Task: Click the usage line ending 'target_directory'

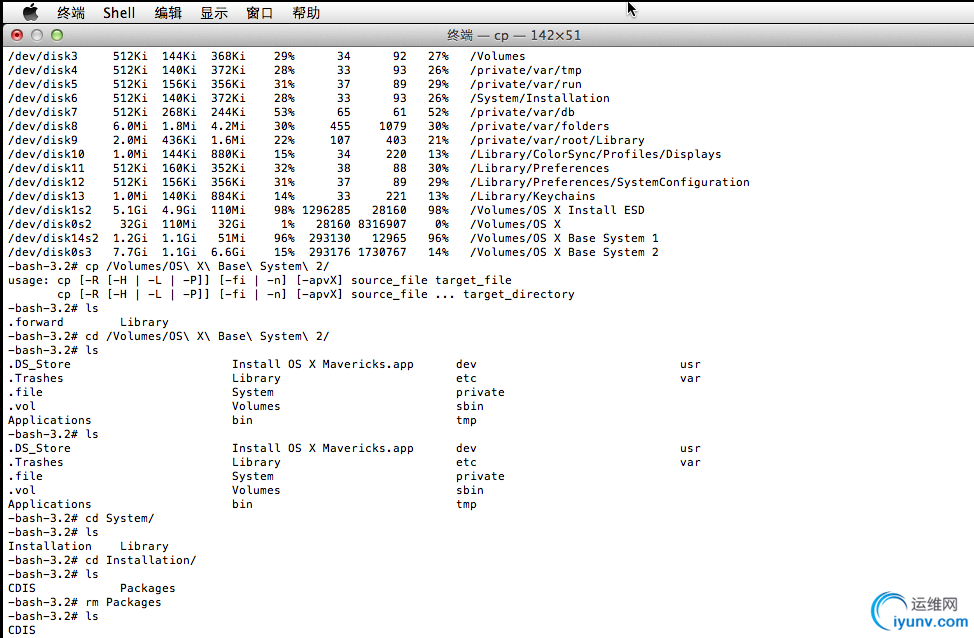Action: [x=316, y=294]
